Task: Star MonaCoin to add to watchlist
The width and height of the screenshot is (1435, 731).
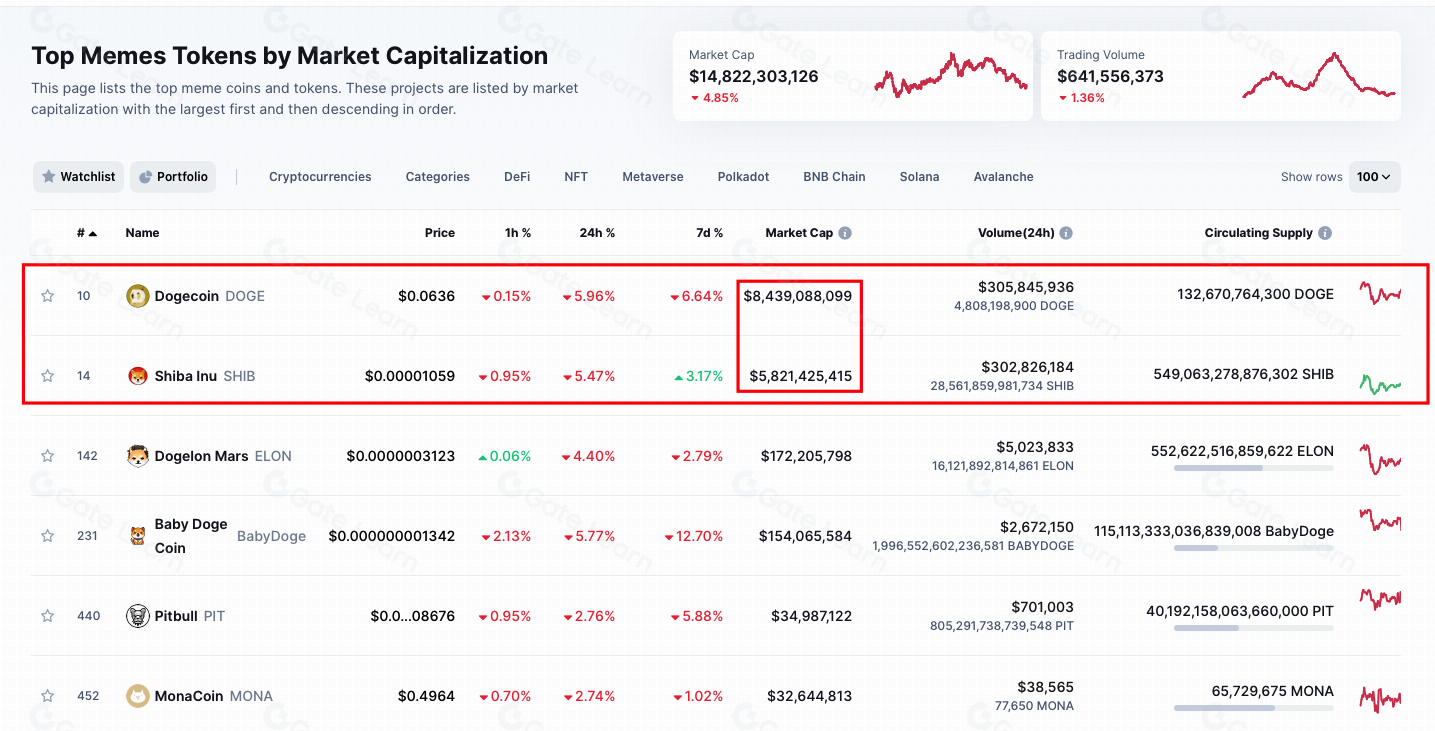Action: [x=47, y=696]
